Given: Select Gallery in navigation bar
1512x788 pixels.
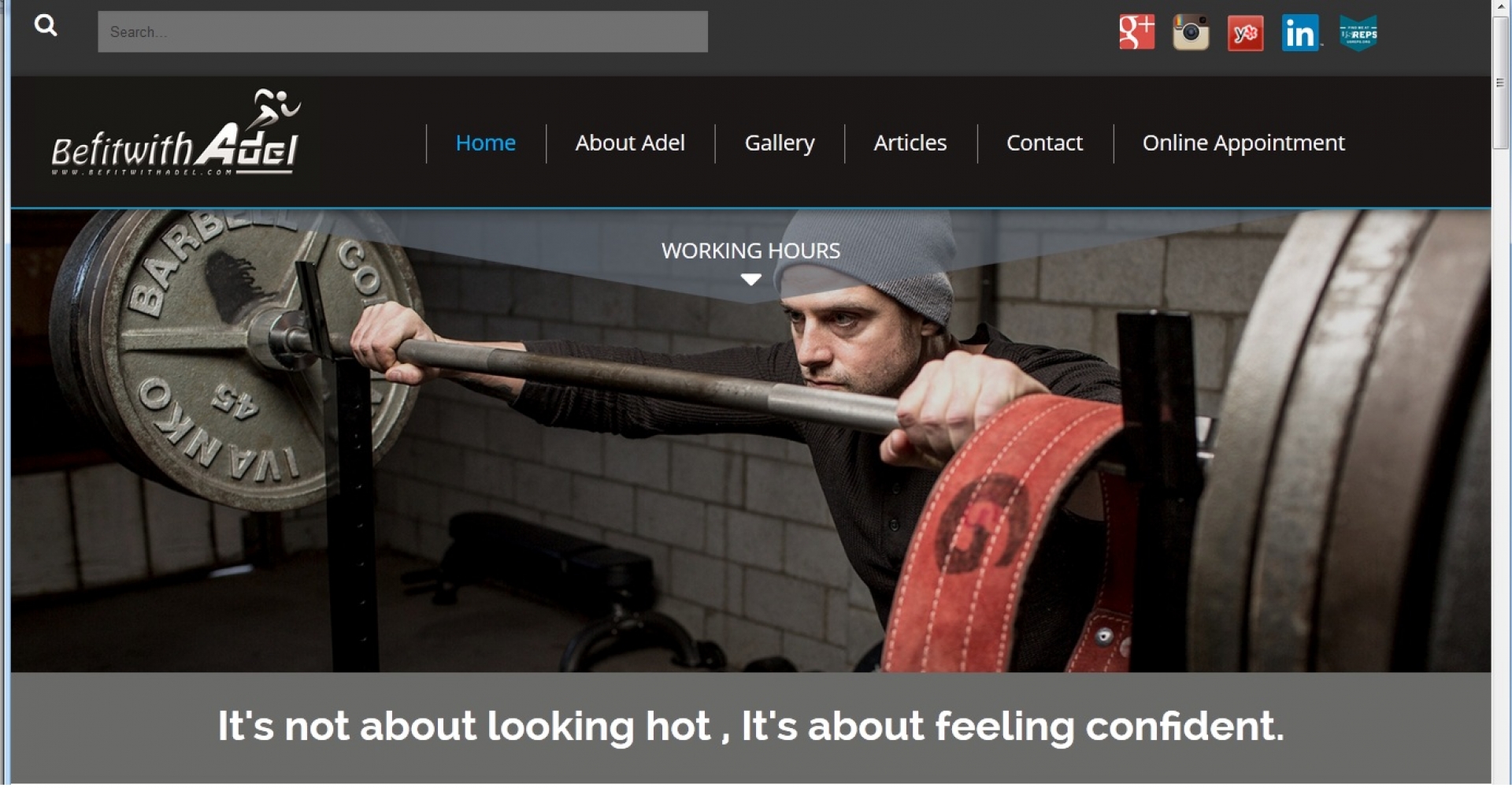Looking at the screenshot, I should pos(780,143).
